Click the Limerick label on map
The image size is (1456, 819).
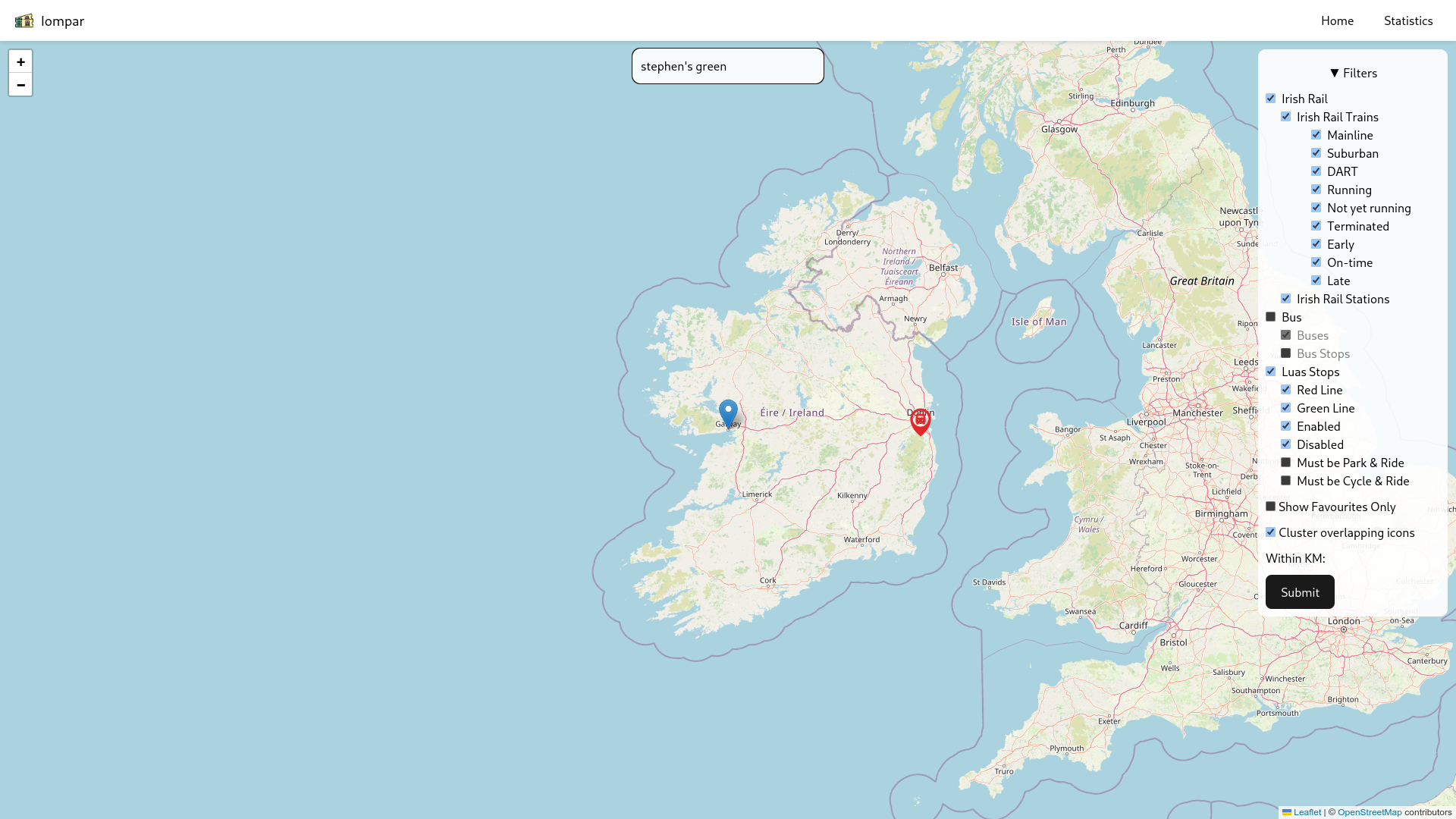click(757, 494)
